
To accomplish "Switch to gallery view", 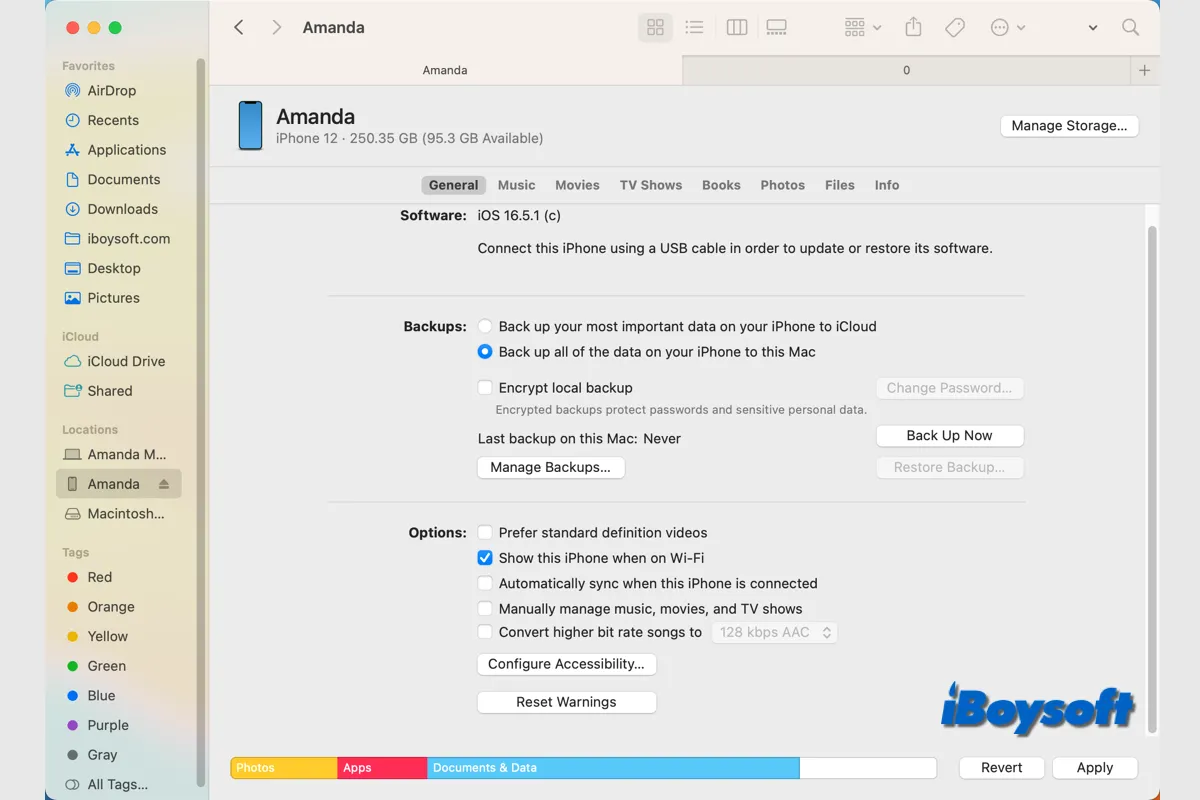I will coord(776,28).
